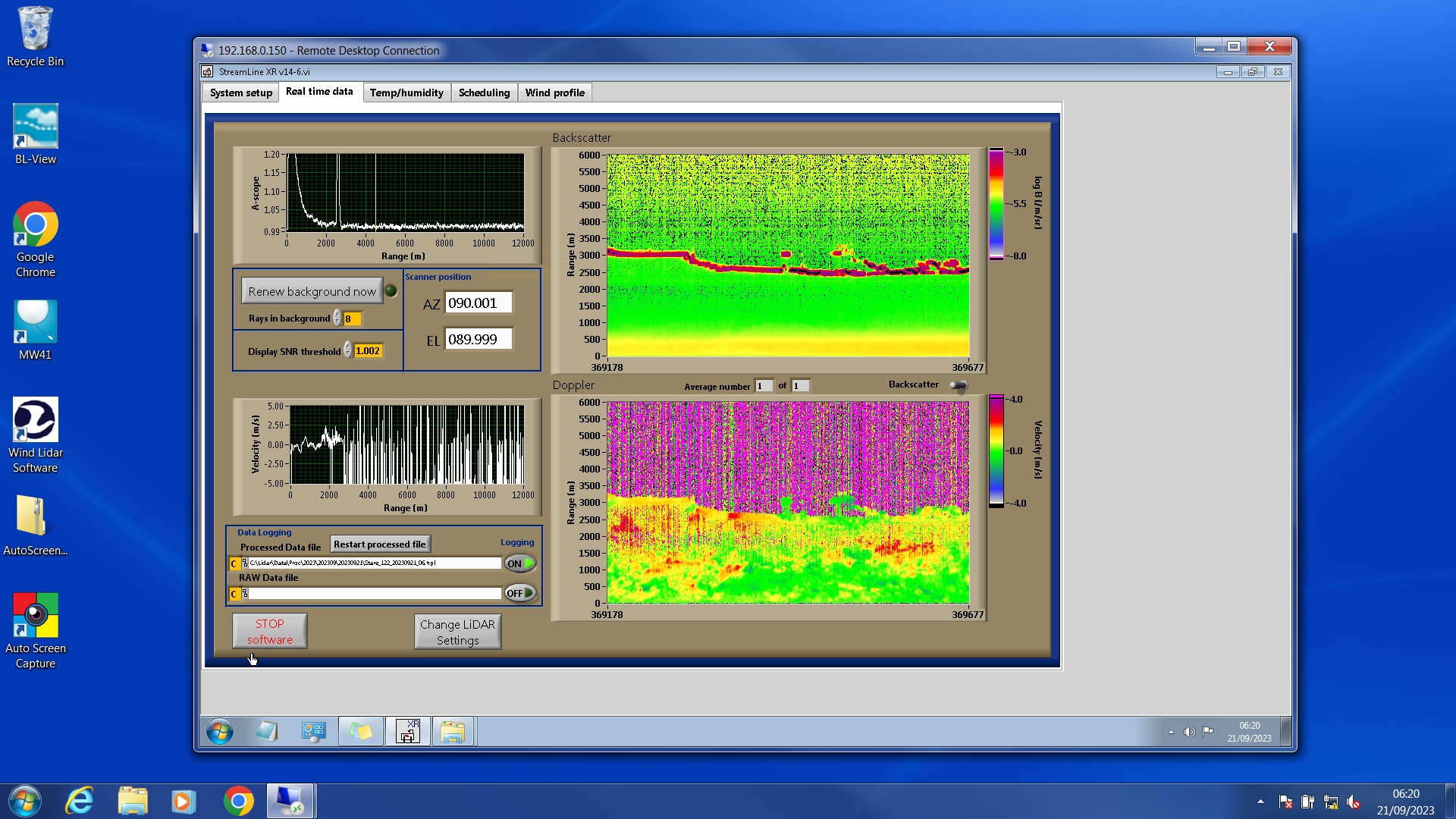Screen dimensions: 1456x819
Task: Click the backscatter log B color scale bar
Action: click(x=996, y=204)
